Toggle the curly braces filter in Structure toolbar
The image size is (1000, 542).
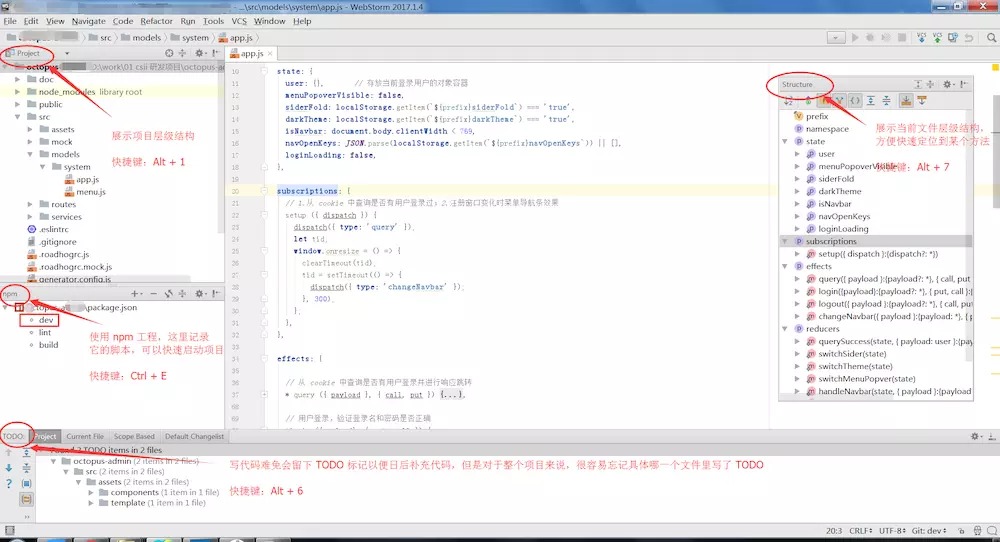855,101
